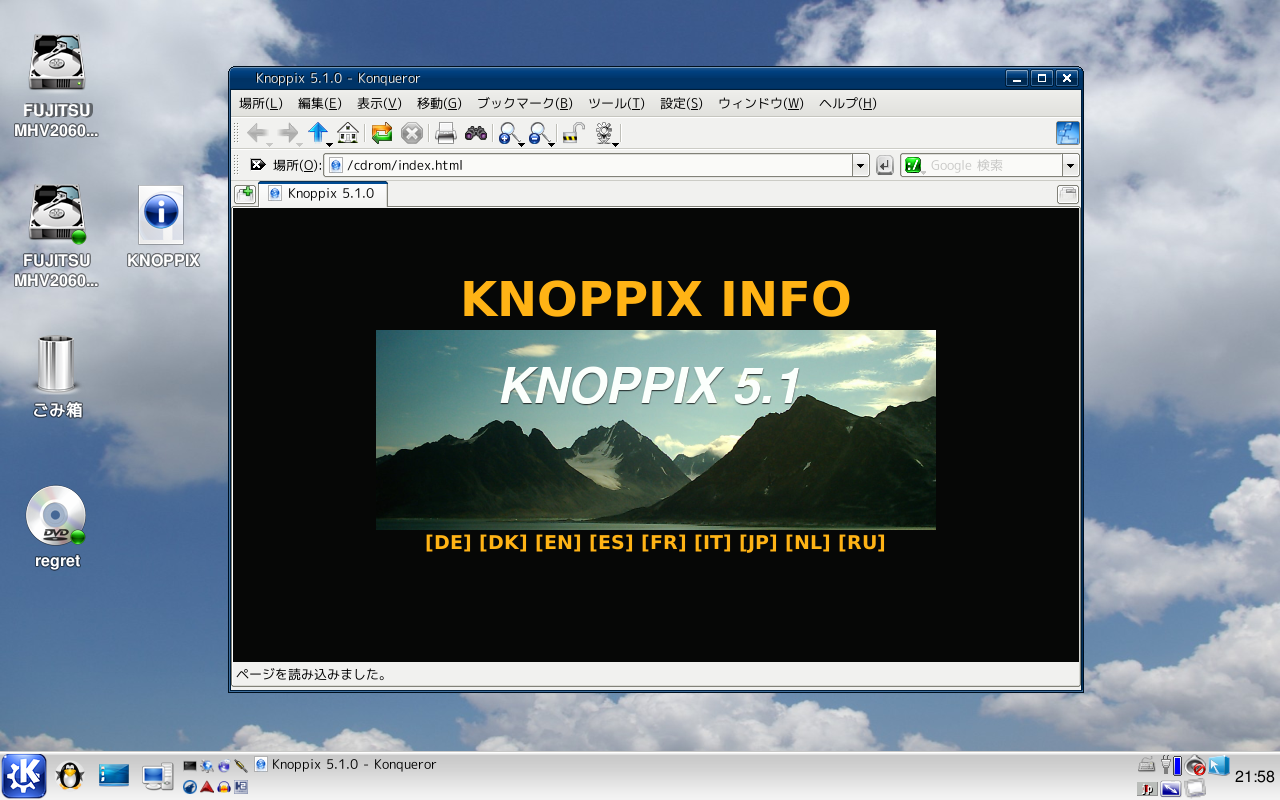Open the KNOPPIX info desktop icon
Viewport: 1280px width, 800px height.
pos(162,227)
